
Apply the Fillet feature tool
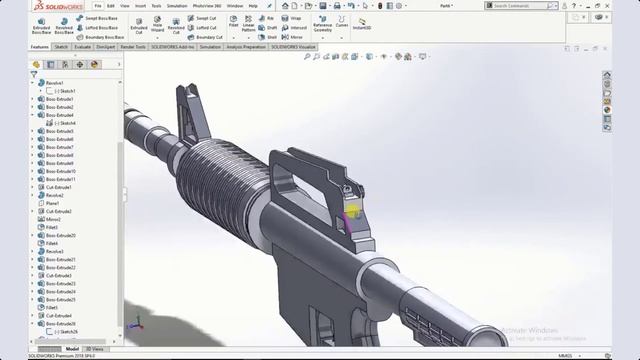coord(233,22)
